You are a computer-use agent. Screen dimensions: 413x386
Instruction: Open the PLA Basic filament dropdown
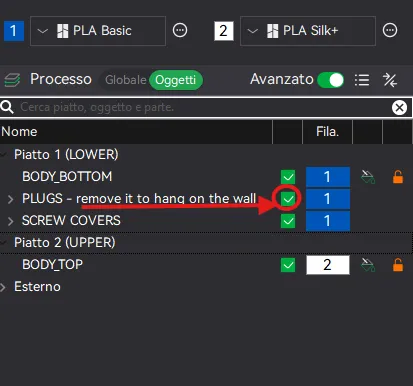click(98, 31)
